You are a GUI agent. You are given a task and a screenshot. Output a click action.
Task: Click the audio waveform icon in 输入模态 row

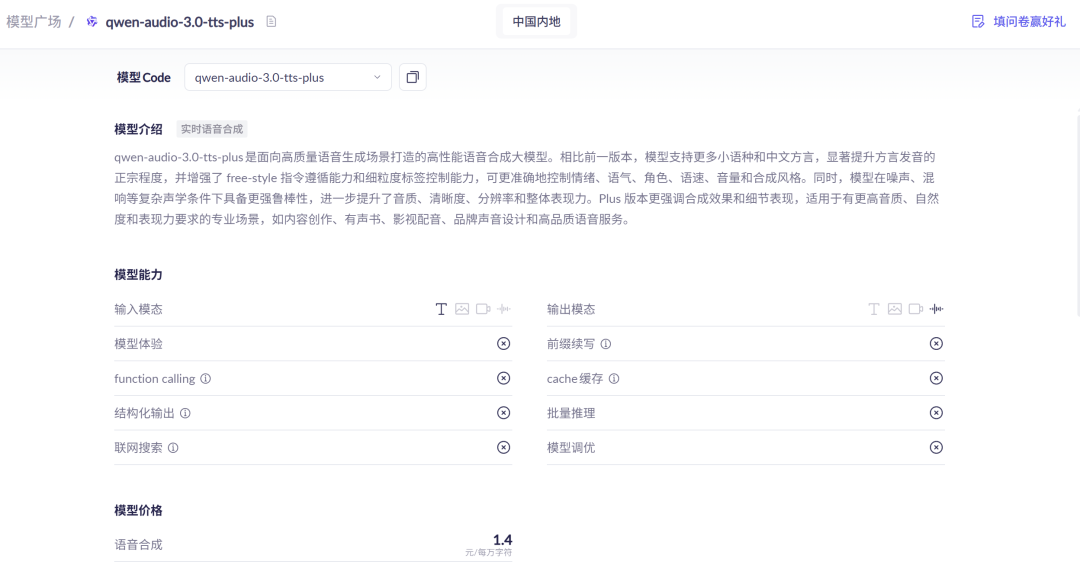(504, 309)
